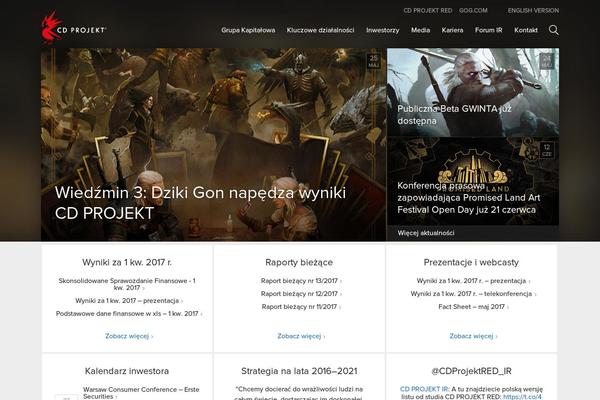Open Inwestorzy menu

click(382, 30)
